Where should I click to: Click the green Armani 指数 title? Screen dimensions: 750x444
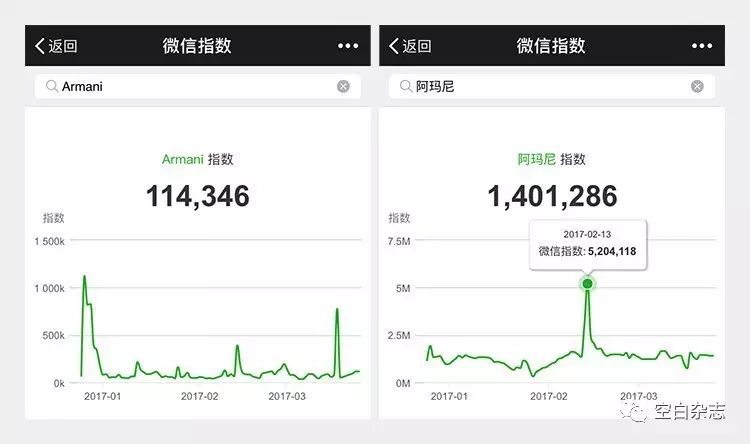pos(198,159)
